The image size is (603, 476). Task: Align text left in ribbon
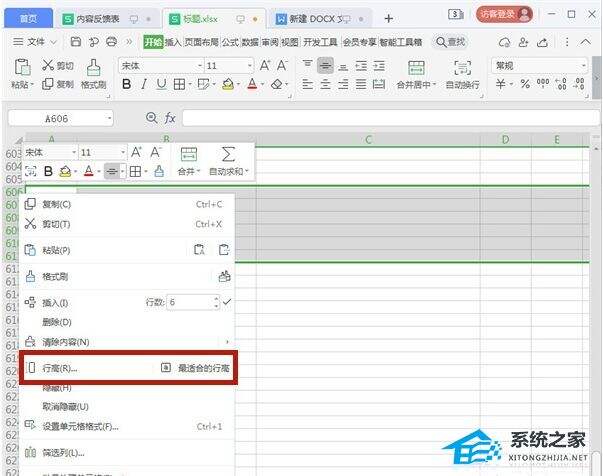click(x=307, y=84)
